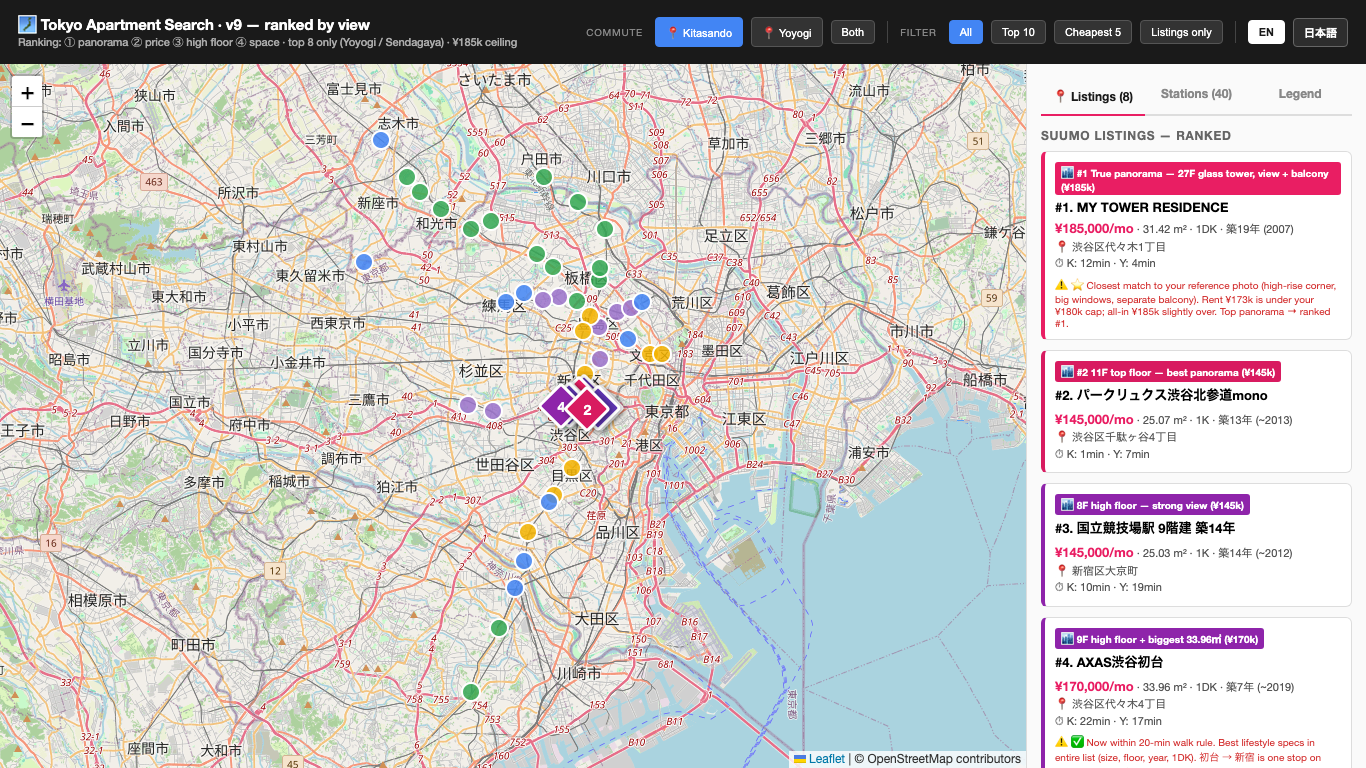This screenshot has height=768, width=1366.
Task: Enable the Listings only filter
Action: [1181, 32]
